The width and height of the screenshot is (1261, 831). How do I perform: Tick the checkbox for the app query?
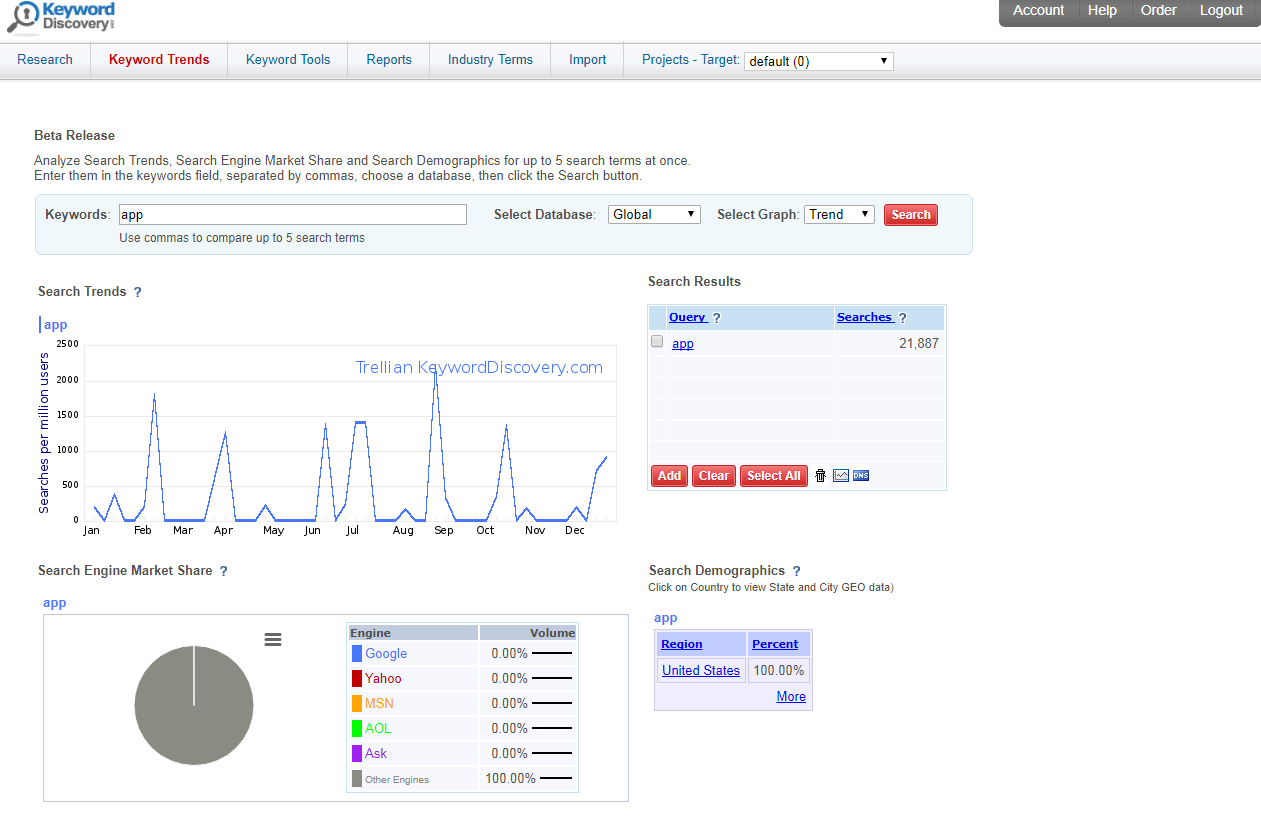click(x=657, y=342)
